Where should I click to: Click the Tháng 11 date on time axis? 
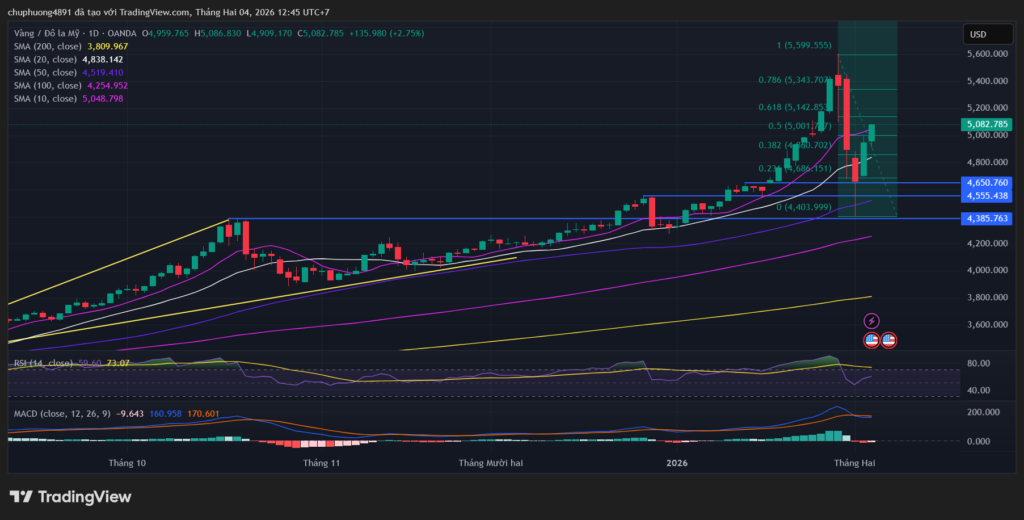[x=321, y=463]
